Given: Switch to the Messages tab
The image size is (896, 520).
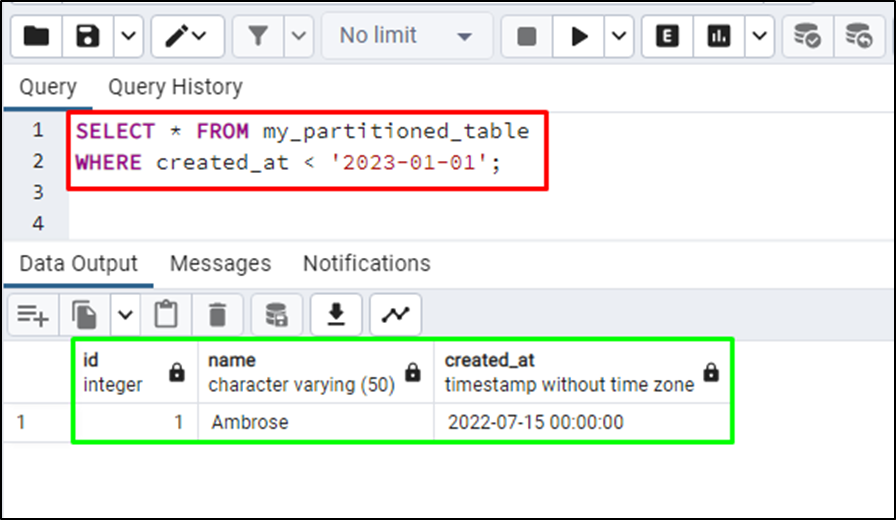Looking at the screenshot, I should (221, 263).
